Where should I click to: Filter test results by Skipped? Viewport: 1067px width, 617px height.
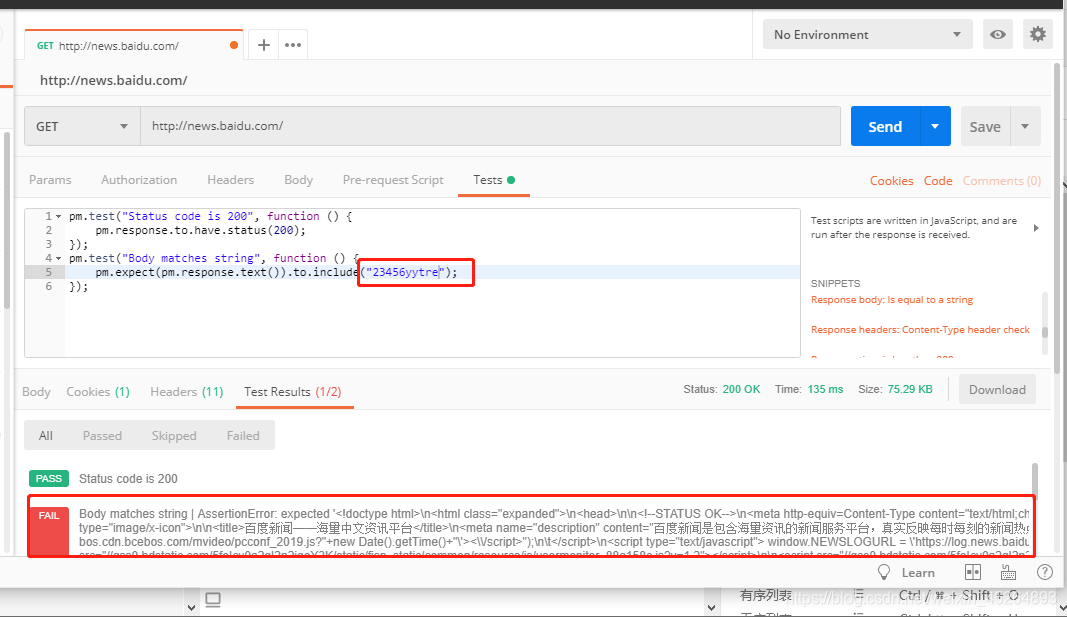[174, 435]
